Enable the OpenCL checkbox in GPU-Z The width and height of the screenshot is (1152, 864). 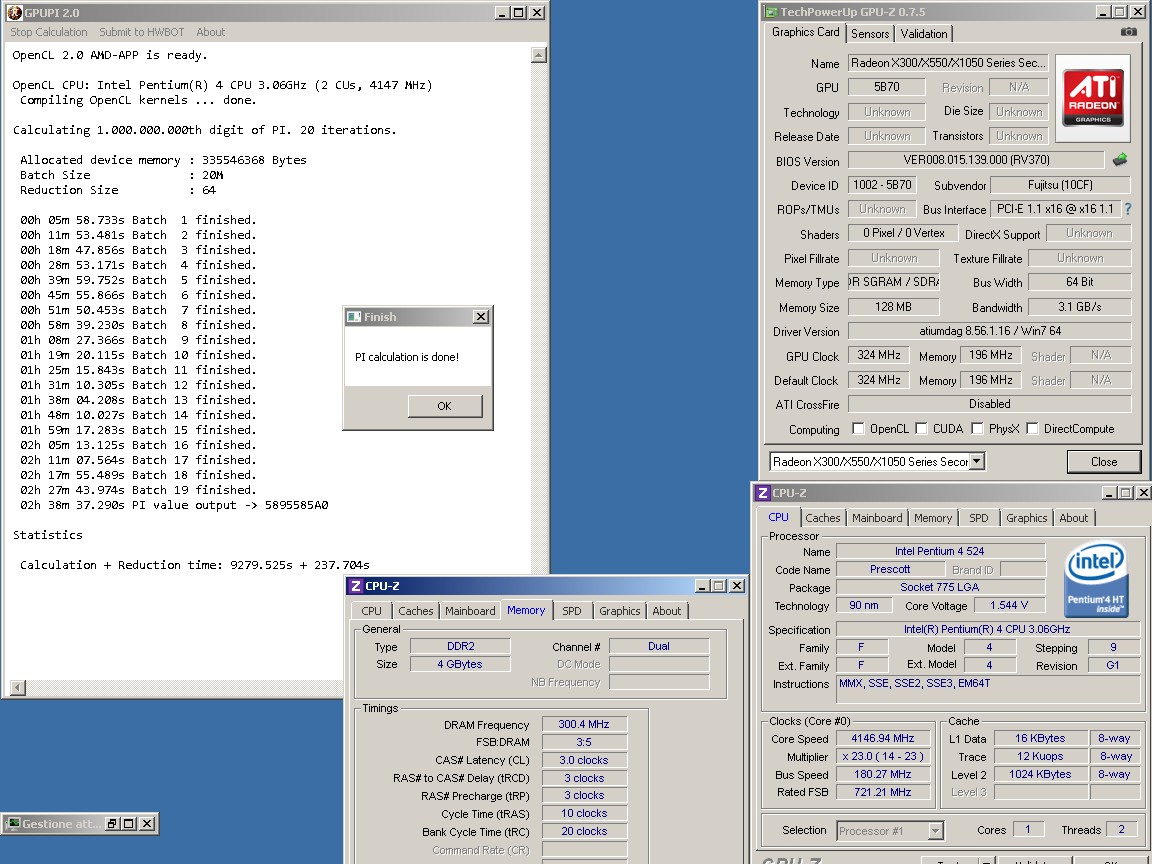857,428
